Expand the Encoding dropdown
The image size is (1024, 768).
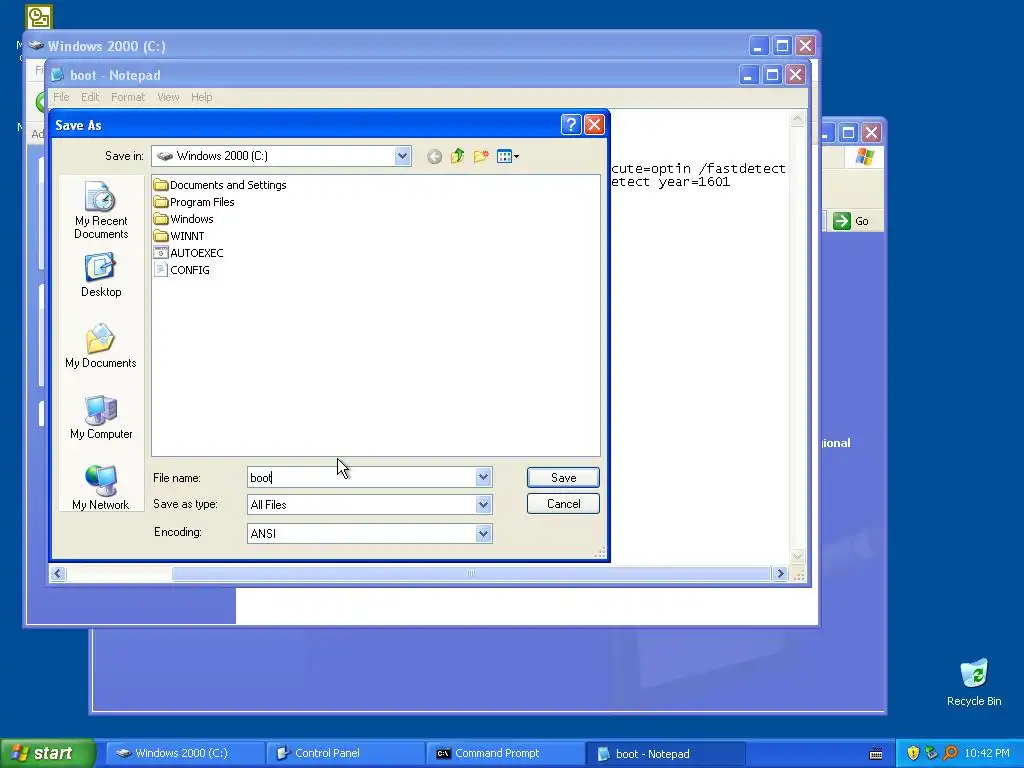483,534
